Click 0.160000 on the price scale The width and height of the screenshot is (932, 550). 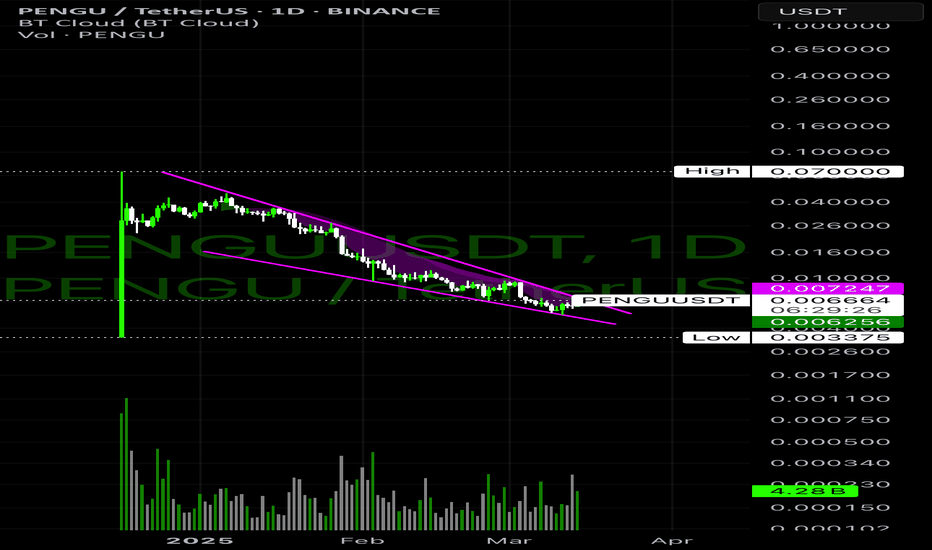[x=830, y=126]
